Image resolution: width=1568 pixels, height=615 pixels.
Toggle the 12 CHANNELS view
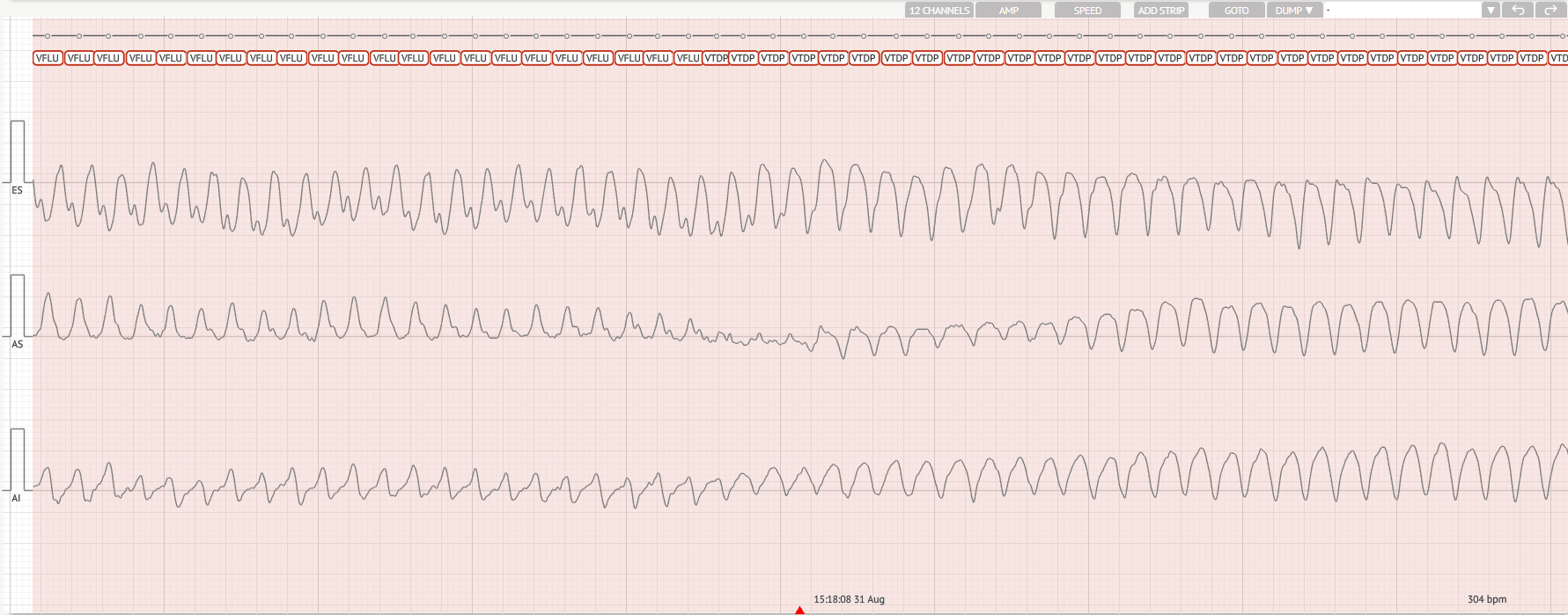pyautogui.click(x=939, y=11)
